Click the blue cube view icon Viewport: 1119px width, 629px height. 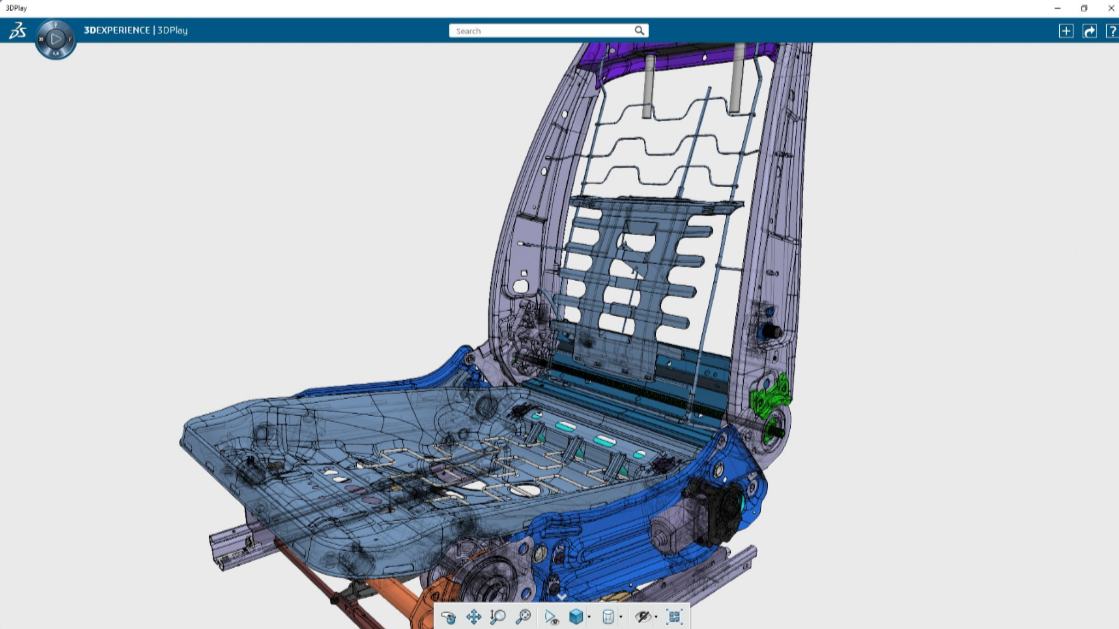tap(576, 617)
